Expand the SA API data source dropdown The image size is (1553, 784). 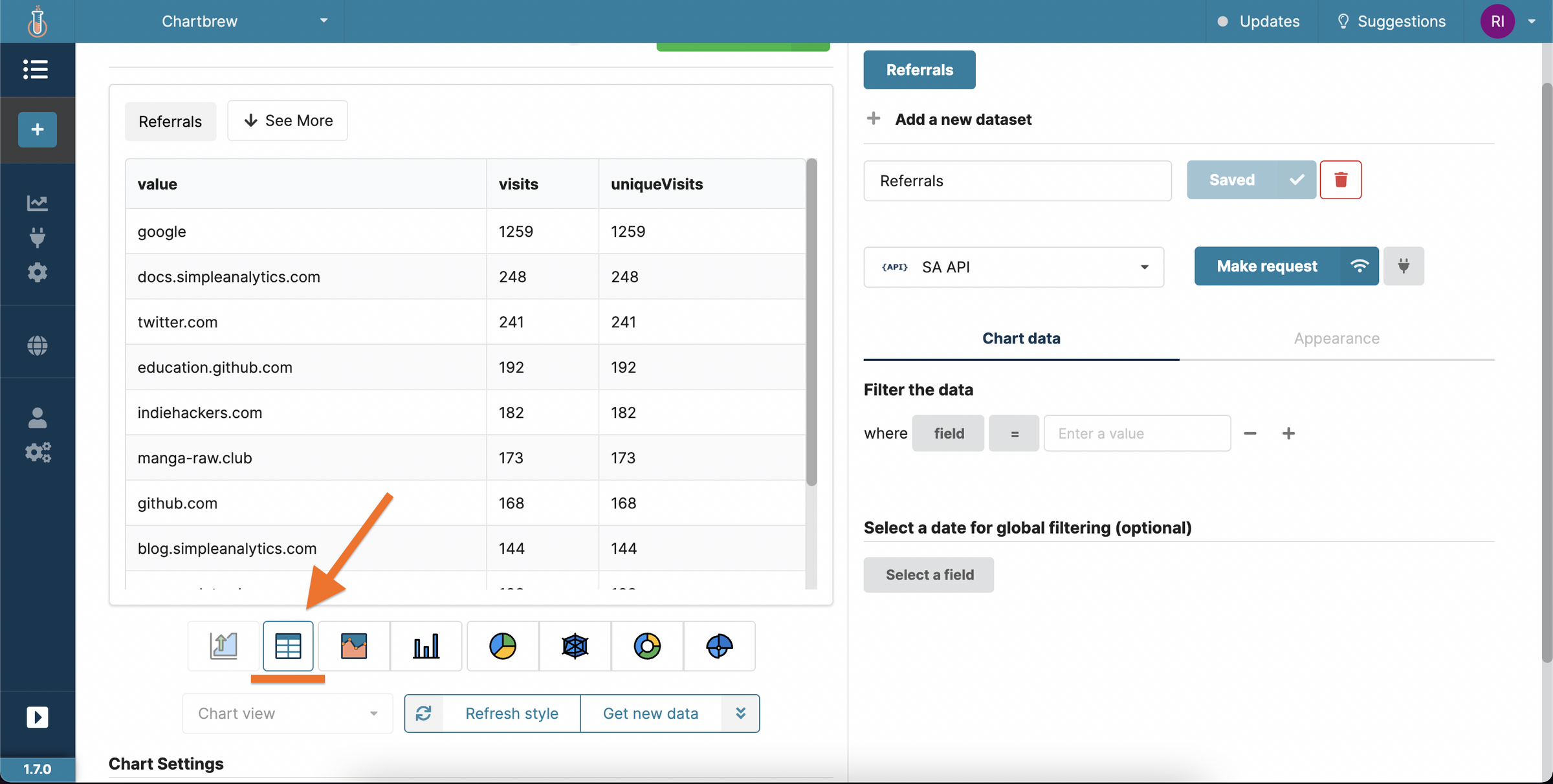pyautogui.click(x=1144, y=267)
